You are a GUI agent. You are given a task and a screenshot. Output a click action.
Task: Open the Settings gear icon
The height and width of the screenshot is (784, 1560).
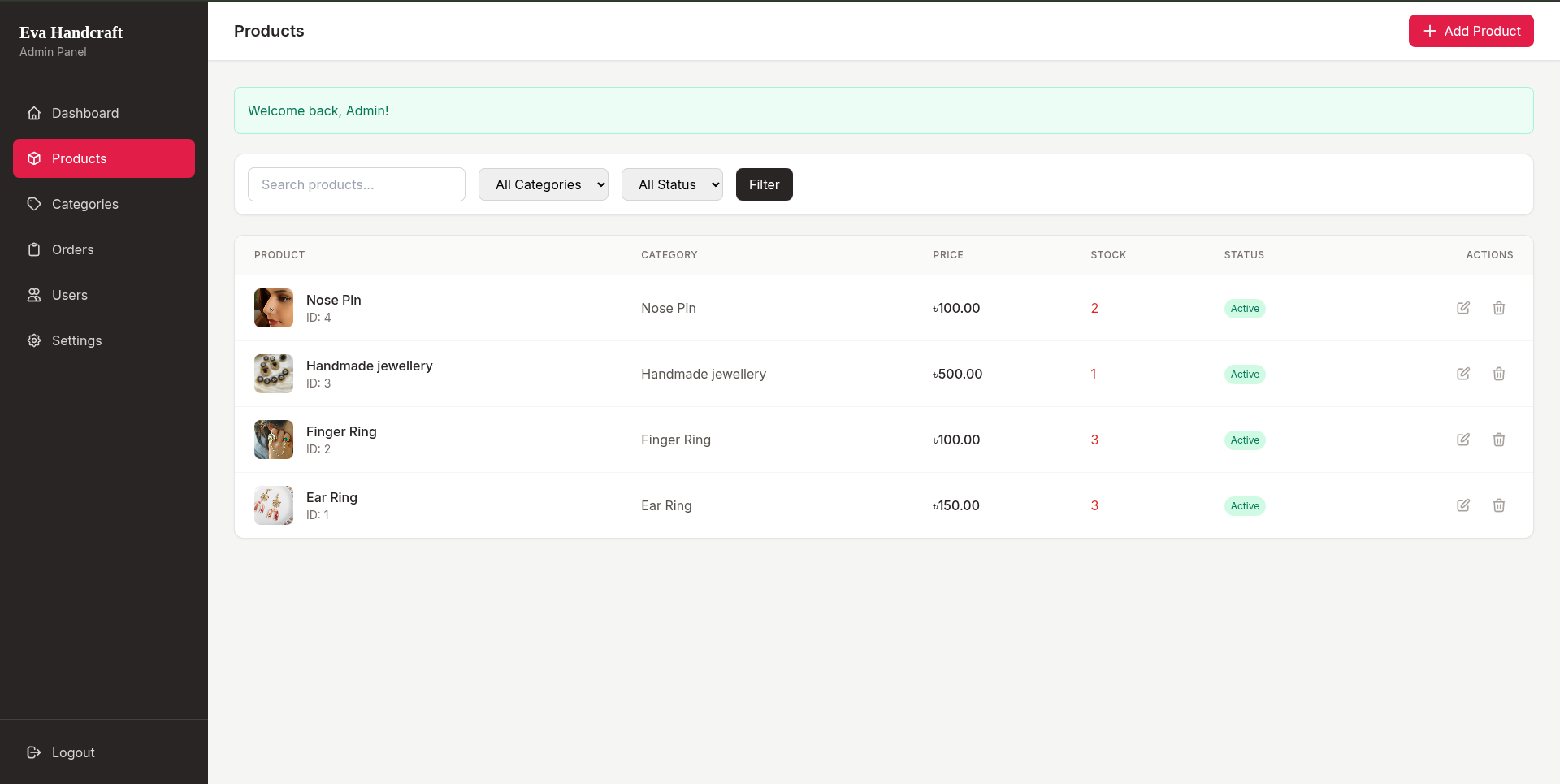point(34,340)
